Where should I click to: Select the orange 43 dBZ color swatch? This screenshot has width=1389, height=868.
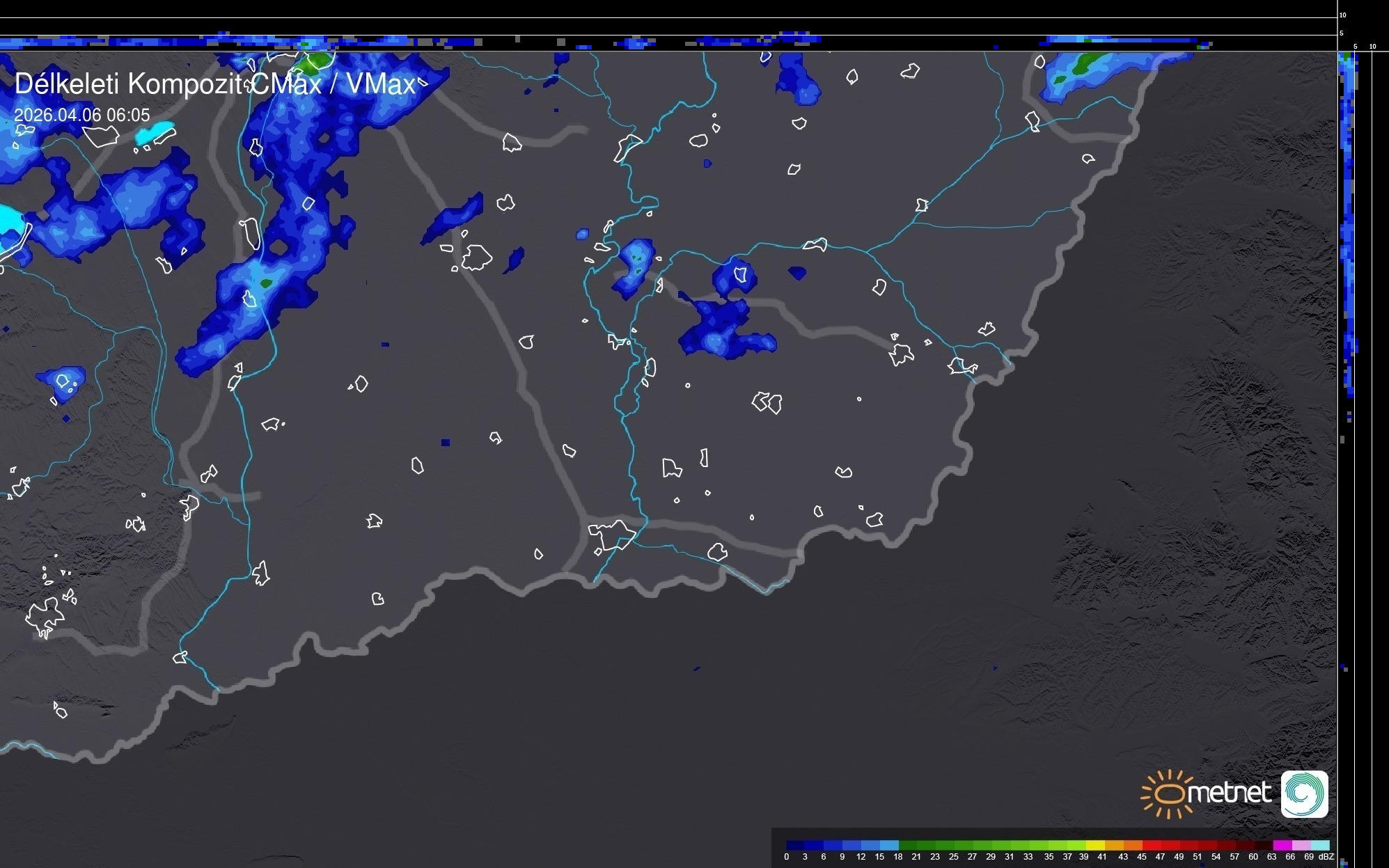(1132, 845)
